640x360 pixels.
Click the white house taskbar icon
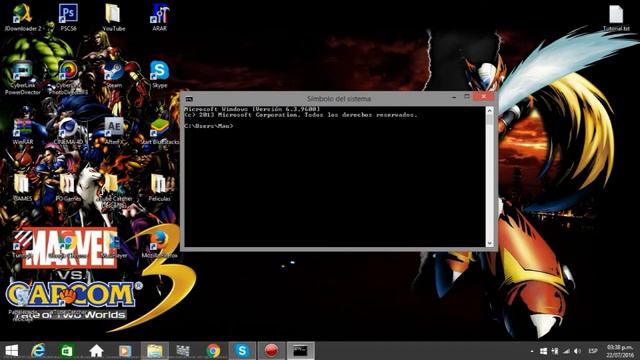click(x=96, y=351)
